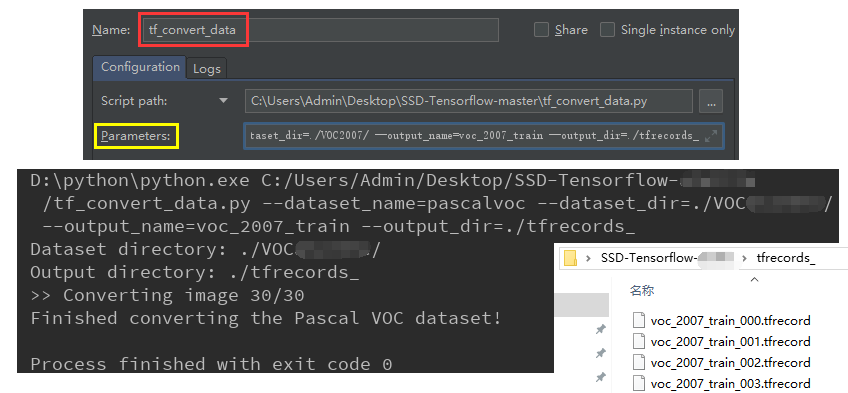
Task: Click the file icon of voc_2007_train_002.tfrecord
Action: coord(639,363)
